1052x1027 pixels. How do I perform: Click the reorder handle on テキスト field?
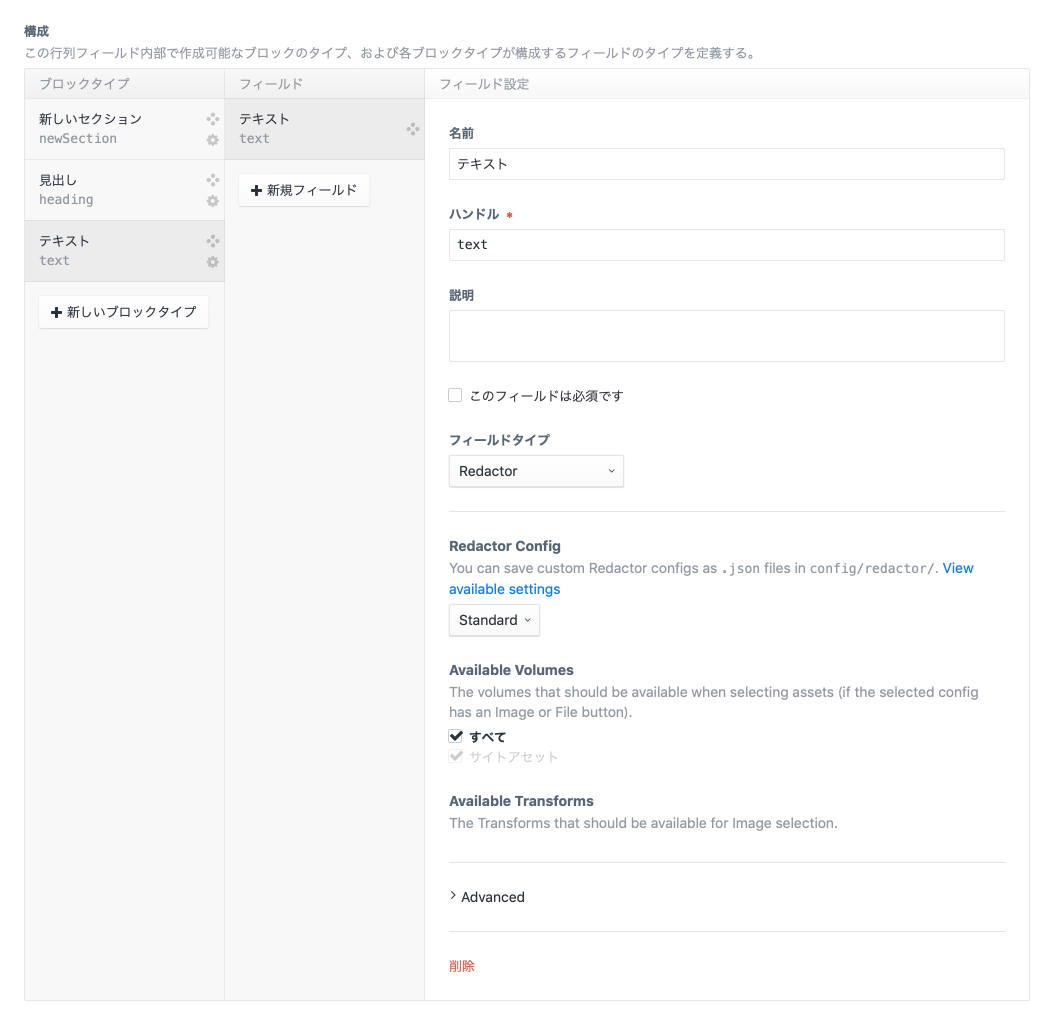point(411,128)
